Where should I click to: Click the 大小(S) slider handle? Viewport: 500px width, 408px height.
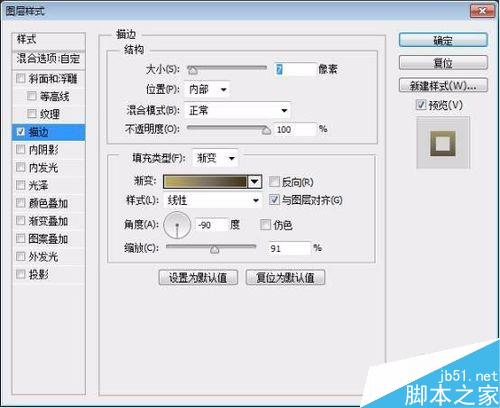(193, 70)
